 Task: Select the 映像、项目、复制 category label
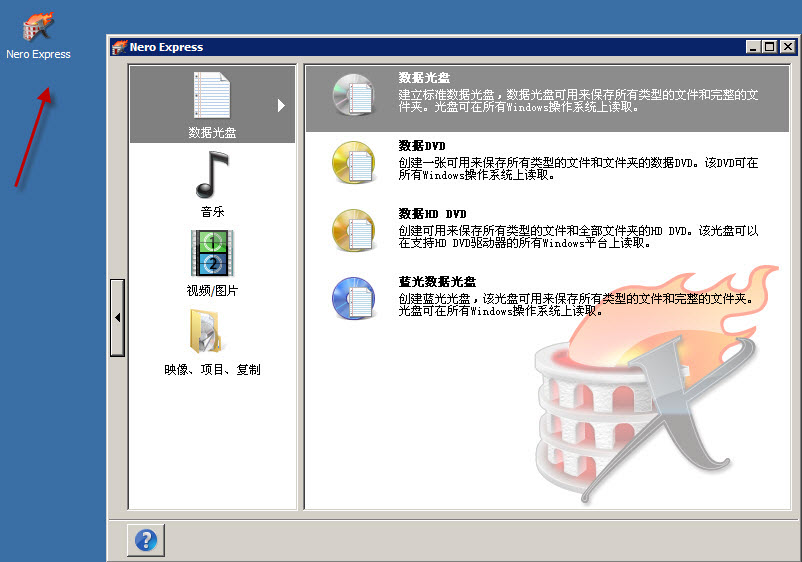212,369
